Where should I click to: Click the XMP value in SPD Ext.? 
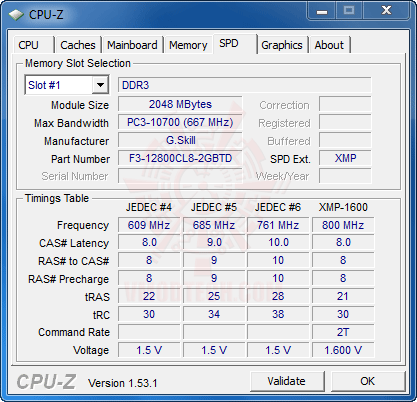point(345,158)
